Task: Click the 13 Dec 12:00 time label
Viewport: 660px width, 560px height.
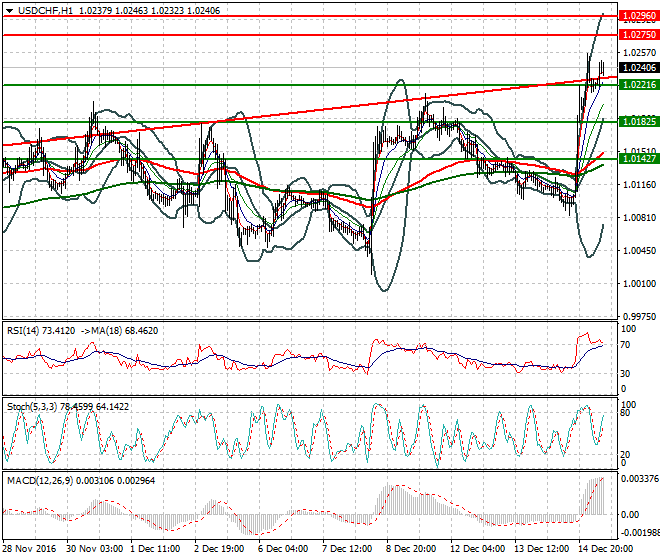Action: 542,549
